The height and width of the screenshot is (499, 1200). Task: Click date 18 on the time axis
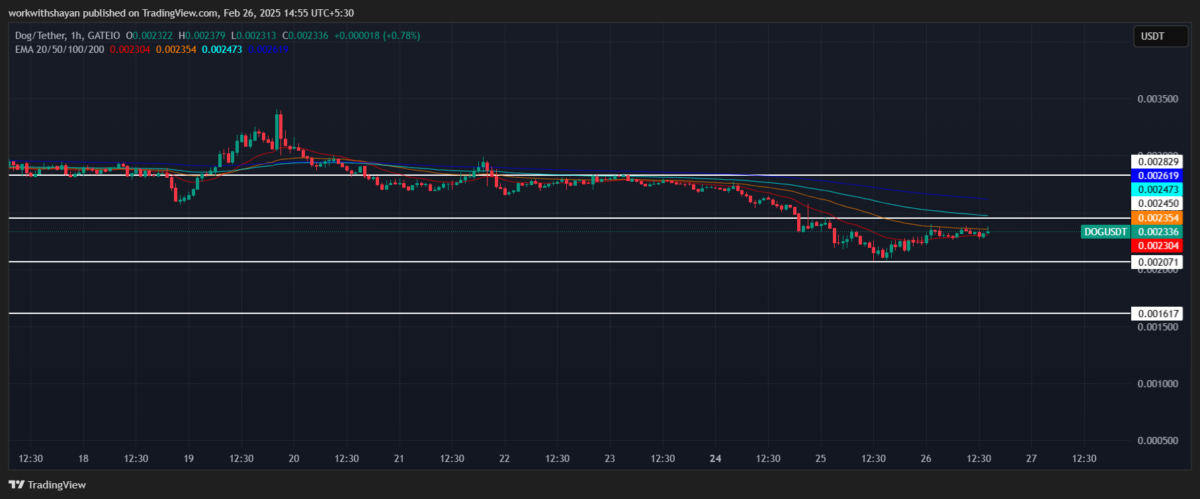click(x=83, y=459)
